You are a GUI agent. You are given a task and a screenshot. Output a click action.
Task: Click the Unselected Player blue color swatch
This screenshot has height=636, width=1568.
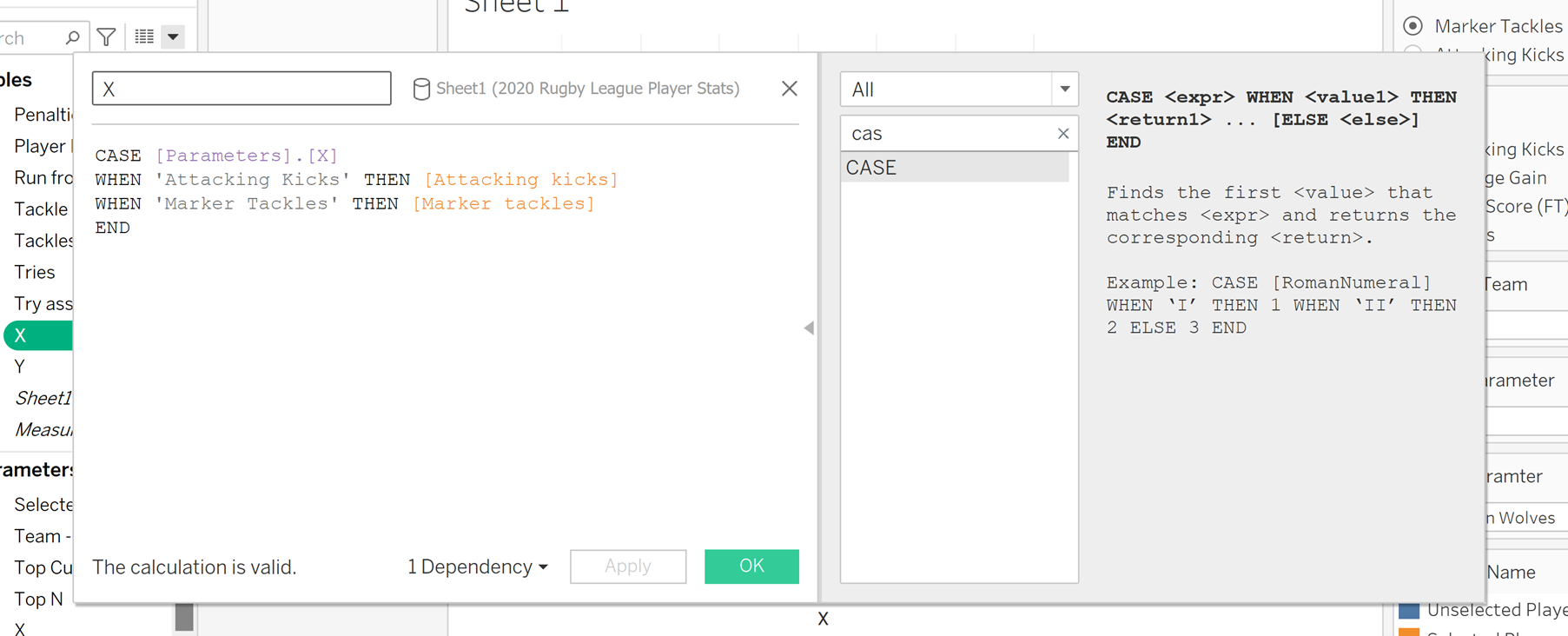pyautogui.click(x=1408, y=610)
